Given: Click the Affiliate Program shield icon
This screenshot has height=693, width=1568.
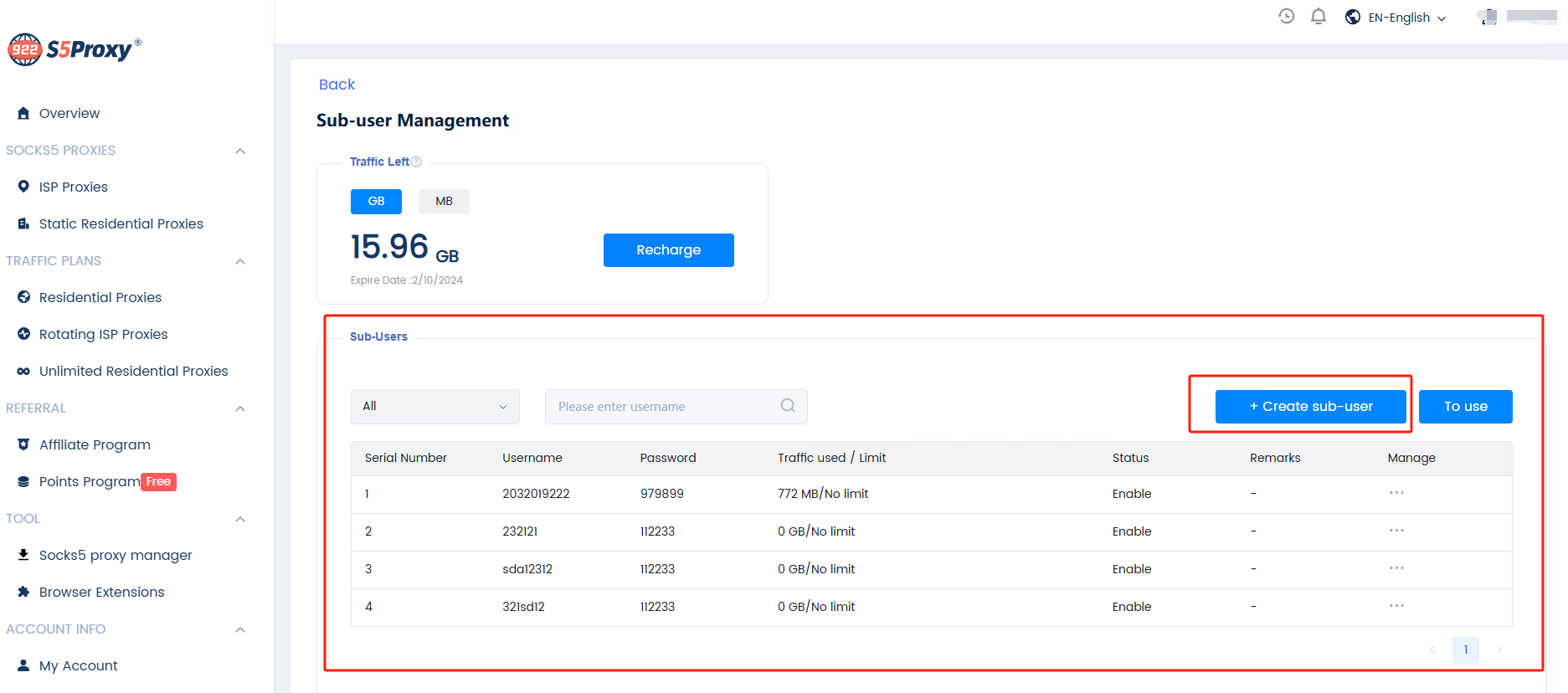Looking at the screenshot, I should click(23, 444).
